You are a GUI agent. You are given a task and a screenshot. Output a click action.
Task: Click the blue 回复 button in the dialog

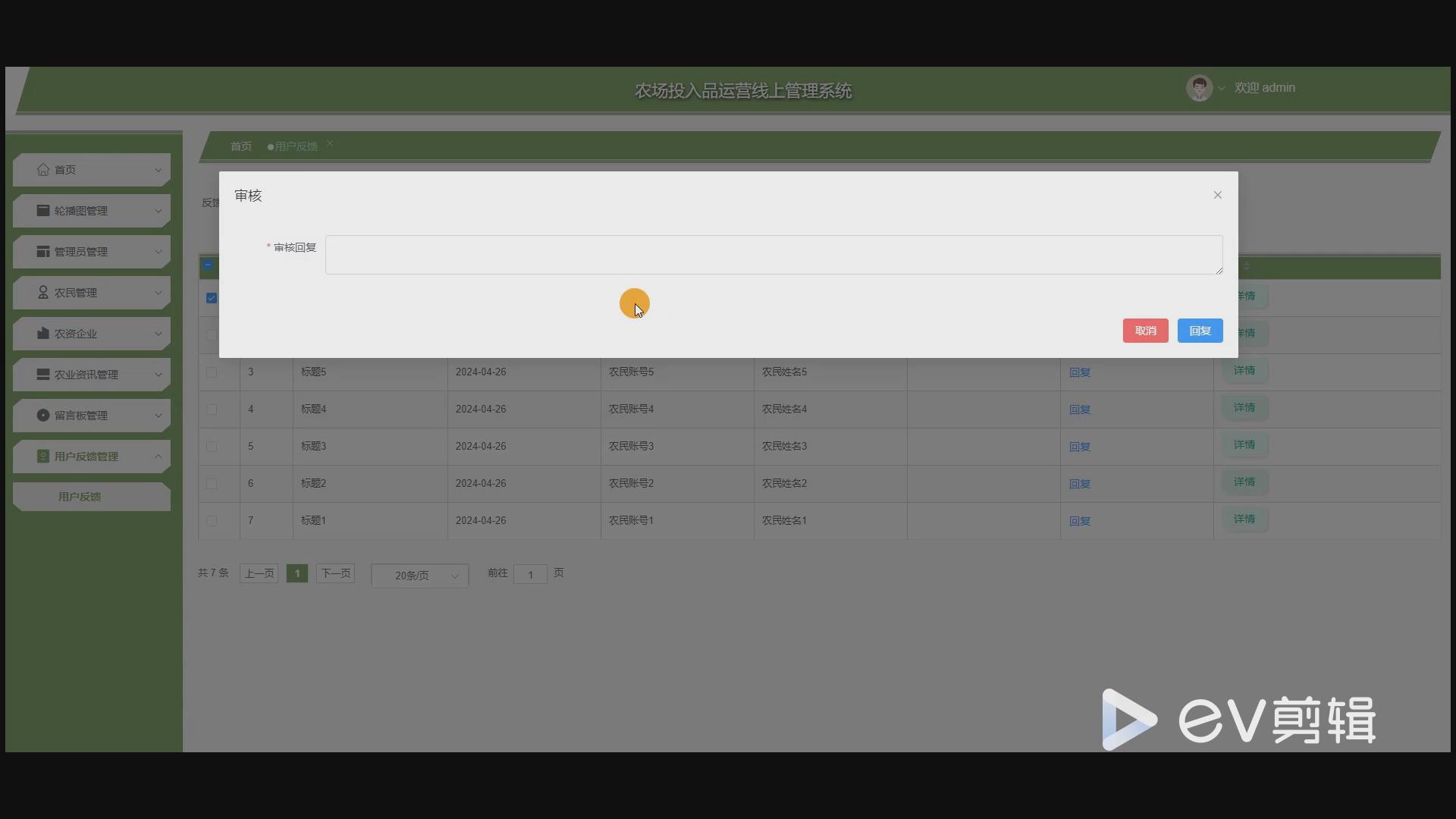(x=1200, y=331)
